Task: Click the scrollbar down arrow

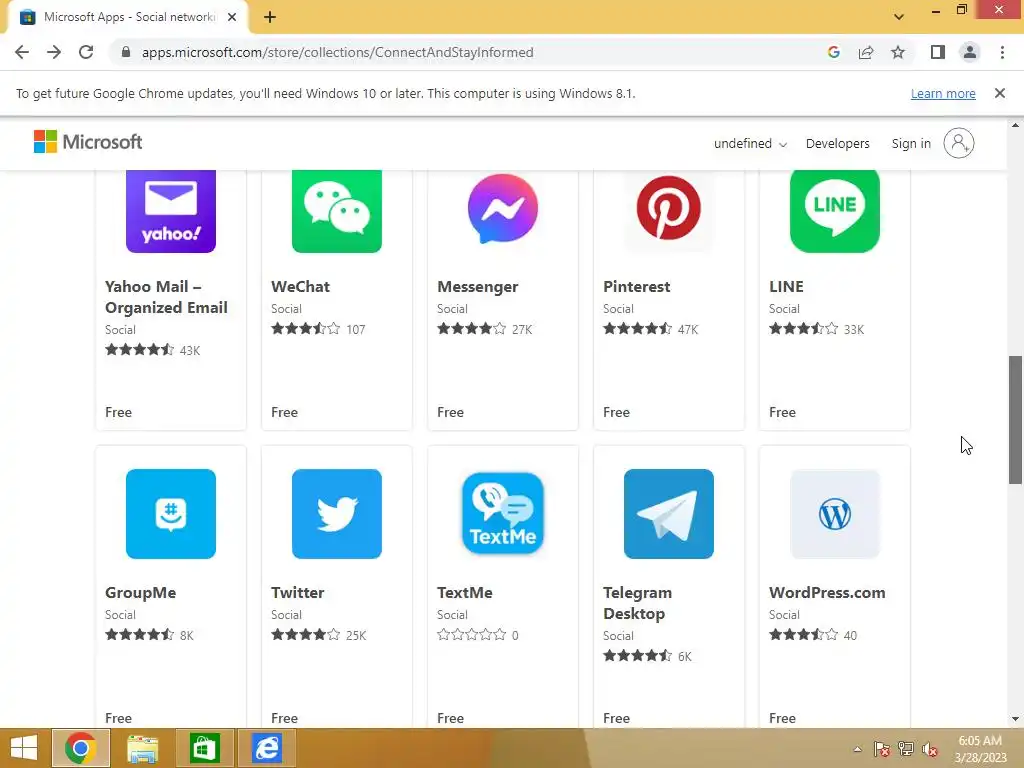Action: [1015, 719]
